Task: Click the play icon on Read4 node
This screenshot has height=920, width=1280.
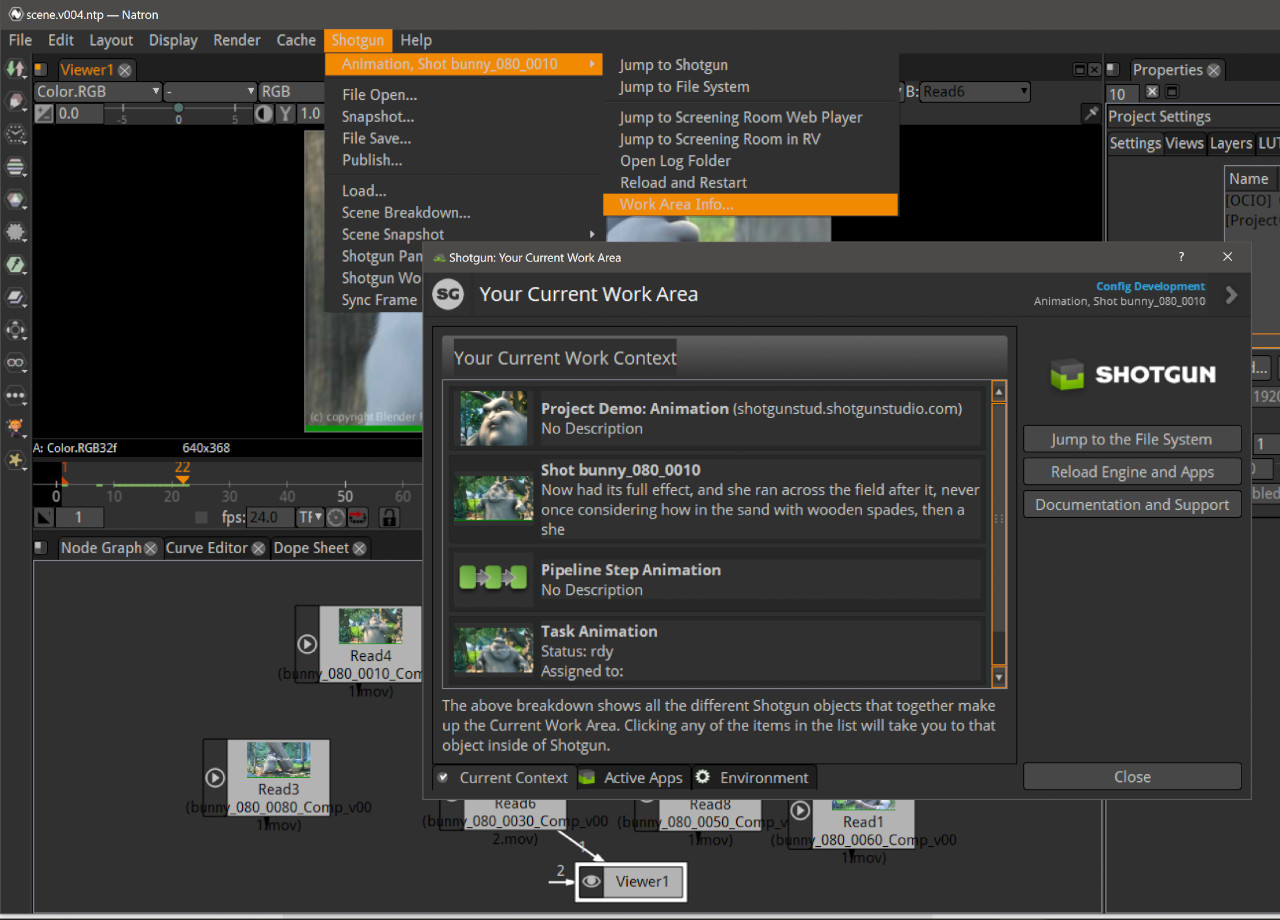Action: click(307, 645)
